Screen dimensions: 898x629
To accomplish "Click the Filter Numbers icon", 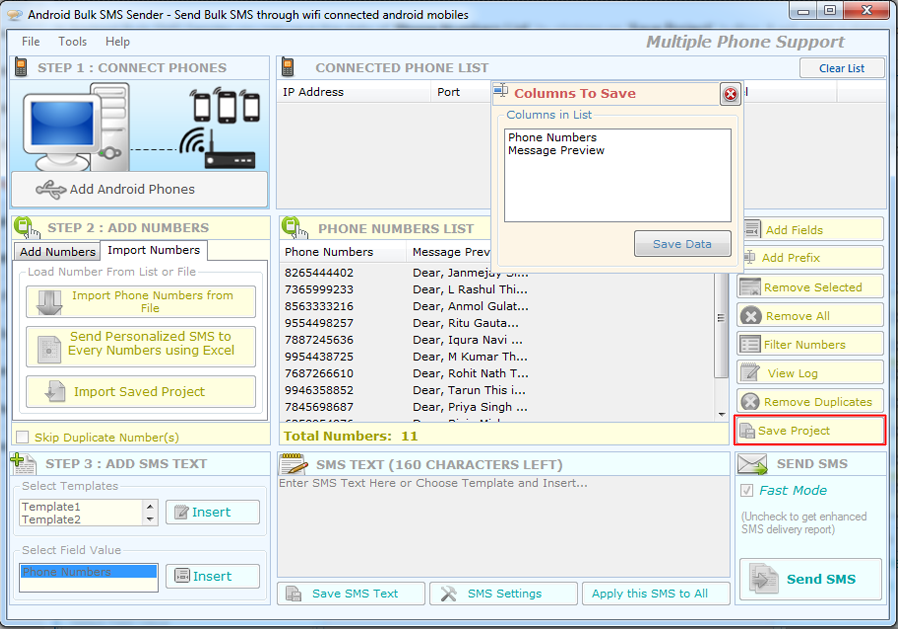I will pos(750,344).
